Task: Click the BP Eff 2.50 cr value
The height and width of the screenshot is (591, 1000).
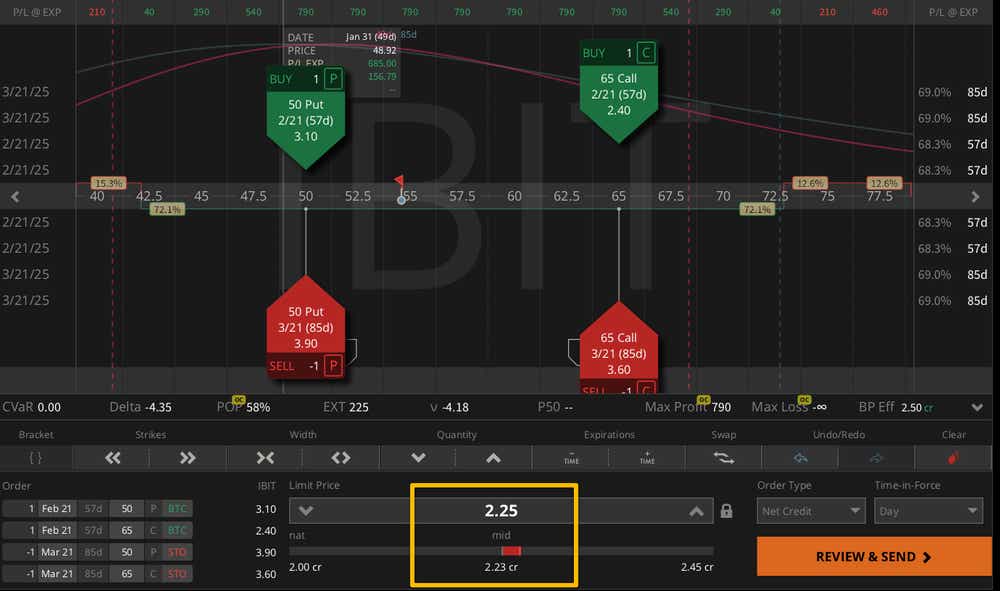Action: [916, 407]
